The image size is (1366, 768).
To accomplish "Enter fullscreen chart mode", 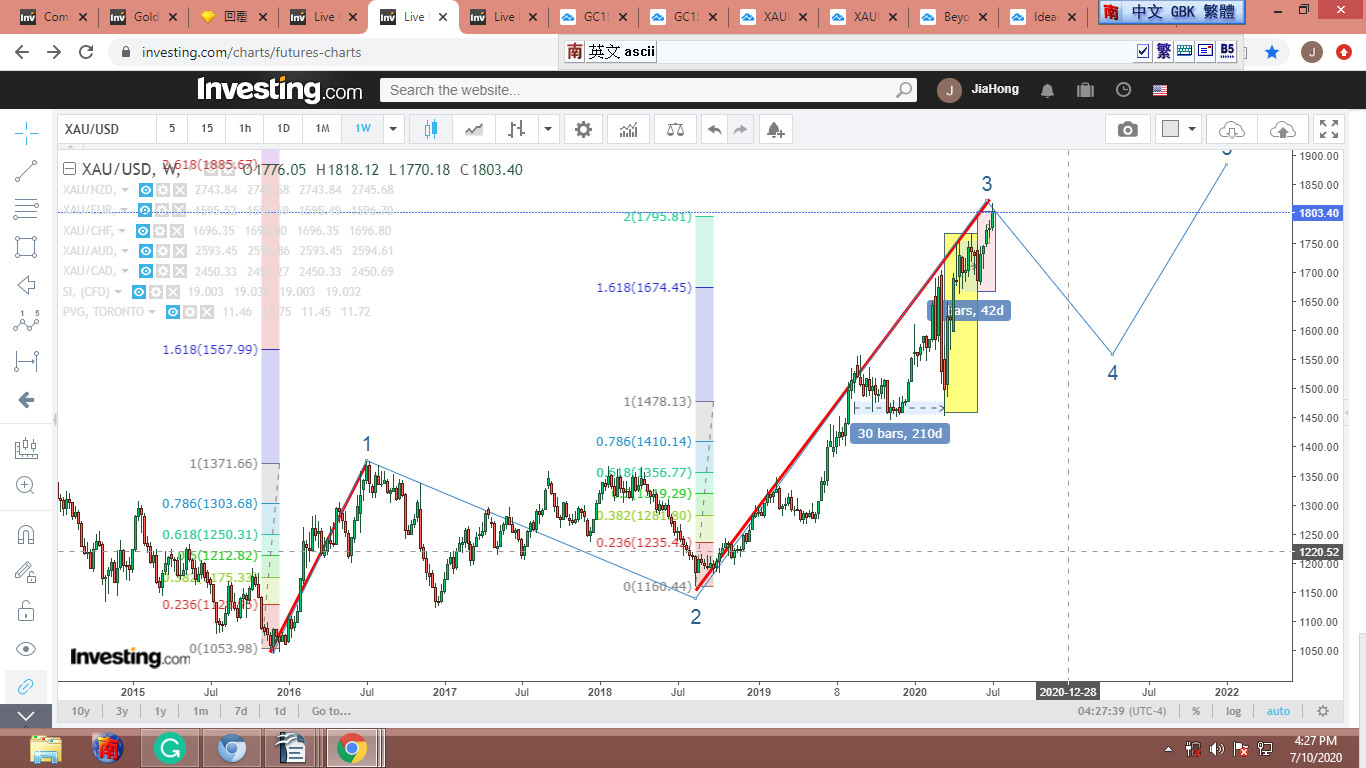I will coord(1329,129).
